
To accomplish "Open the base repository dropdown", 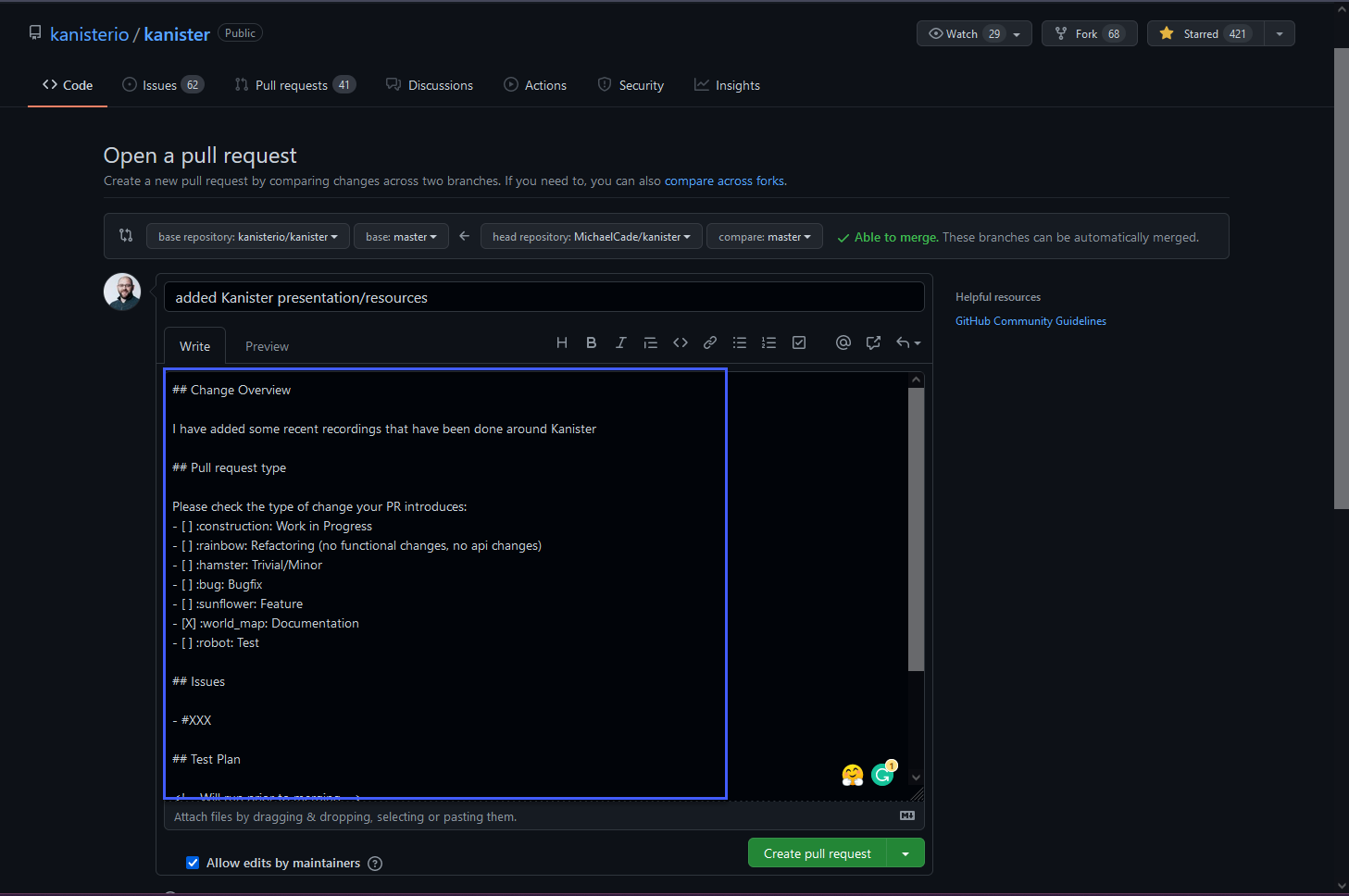I will click(247, 237).
